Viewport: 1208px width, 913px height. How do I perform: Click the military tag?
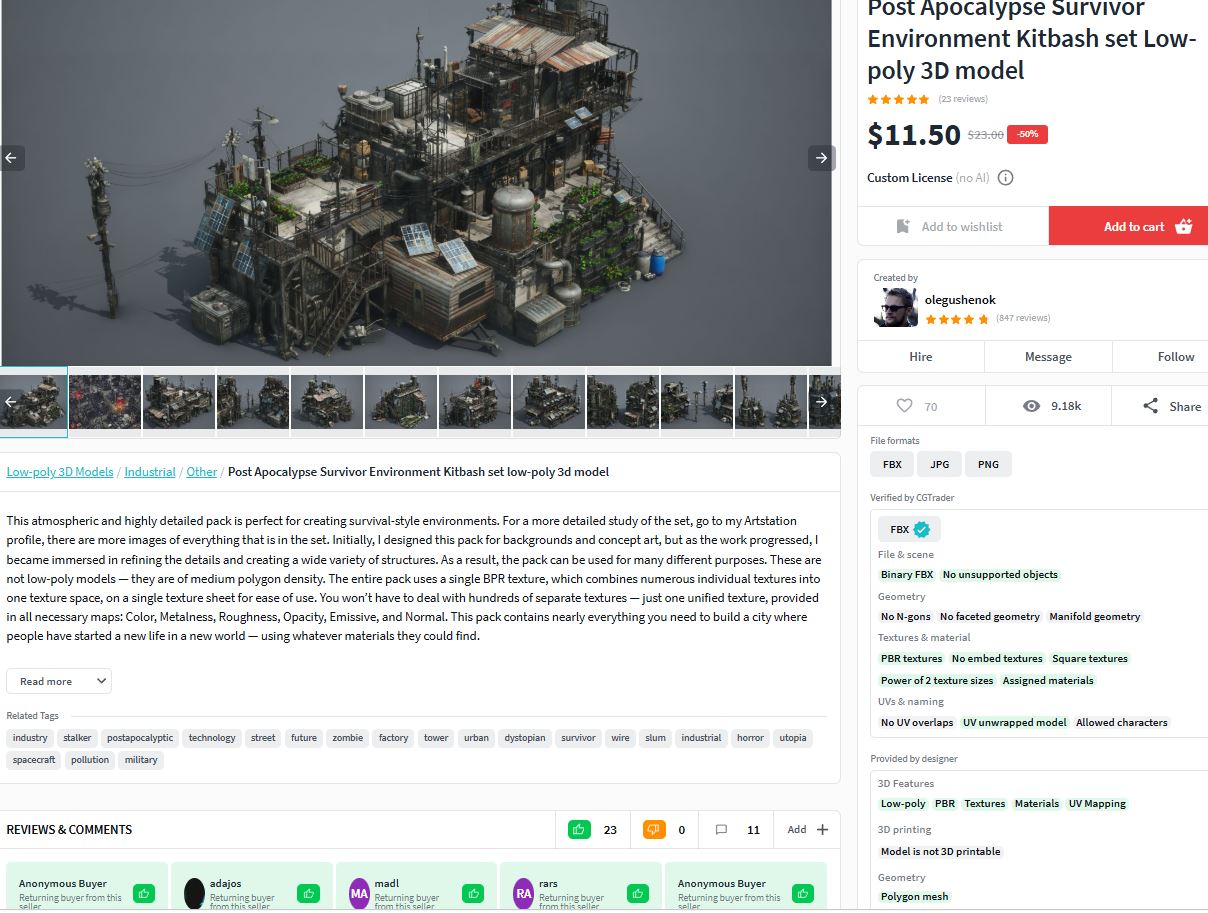tap(141, 760)
